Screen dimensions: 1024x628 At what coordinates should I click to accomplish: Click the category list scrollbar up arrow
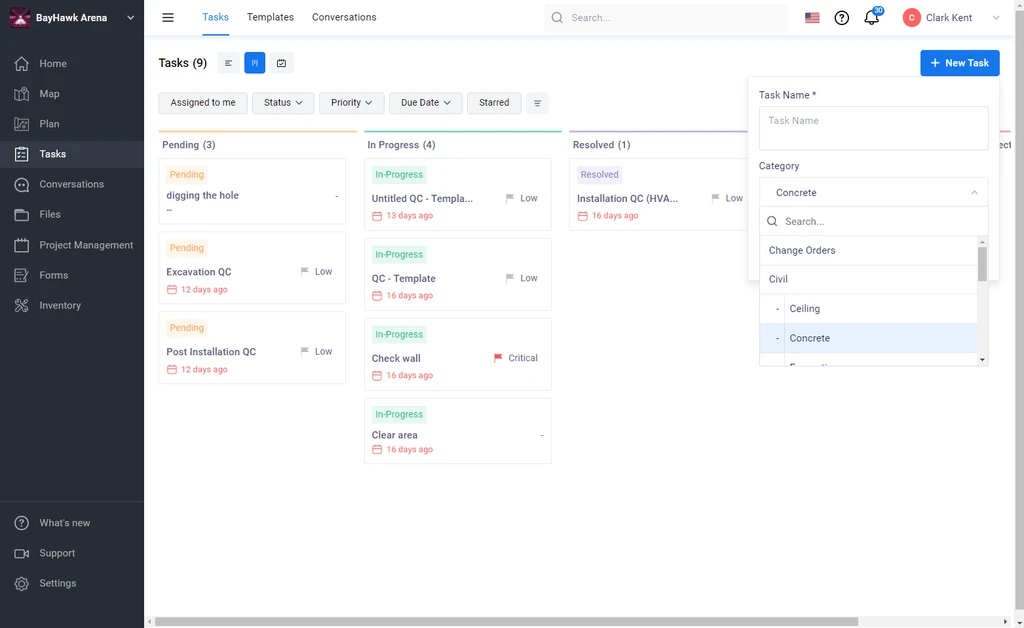(x=982, y=242)
